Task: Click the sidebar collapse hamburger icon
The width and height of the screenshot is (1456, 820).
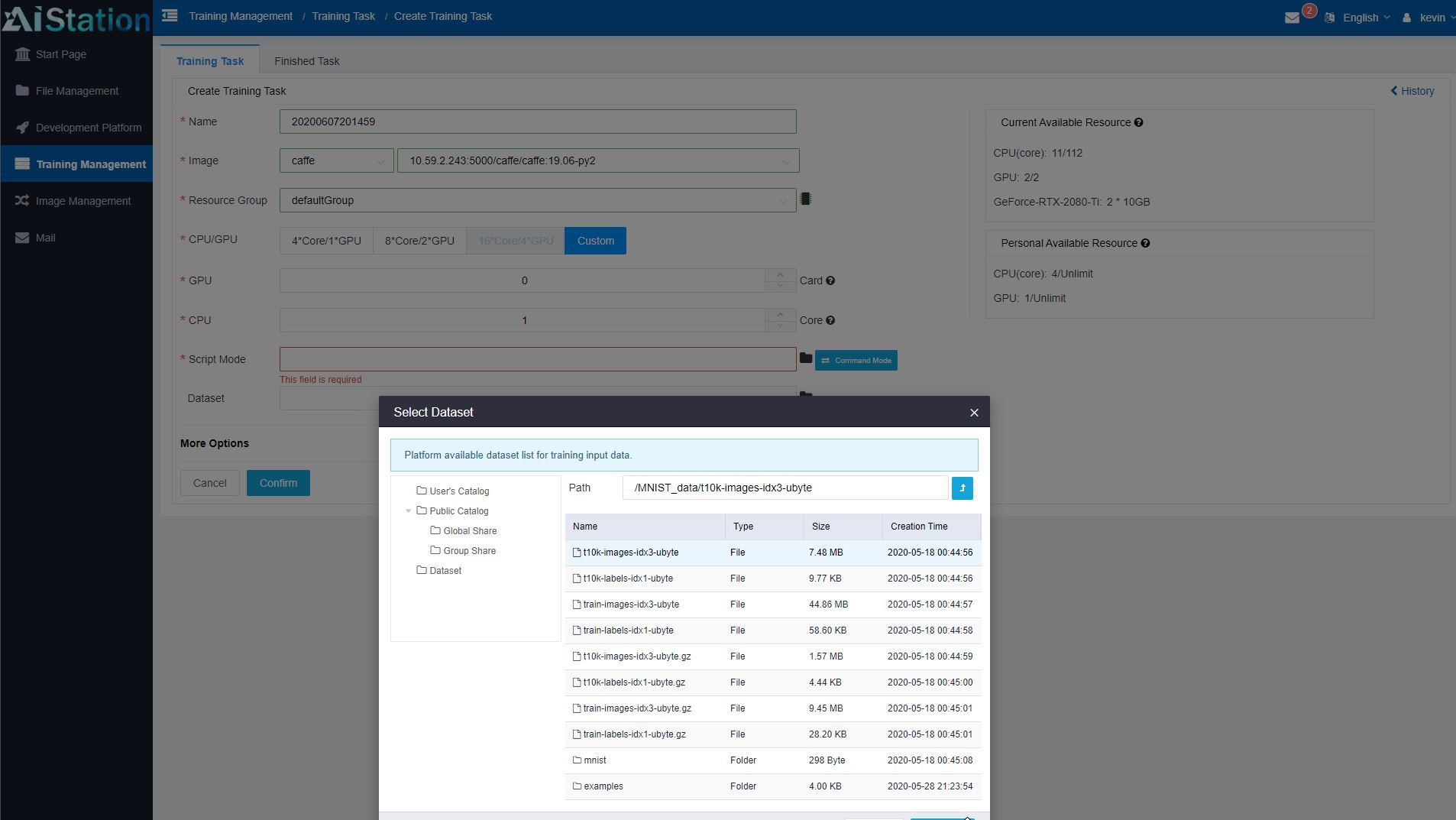Action: click(x=170, y=15)
